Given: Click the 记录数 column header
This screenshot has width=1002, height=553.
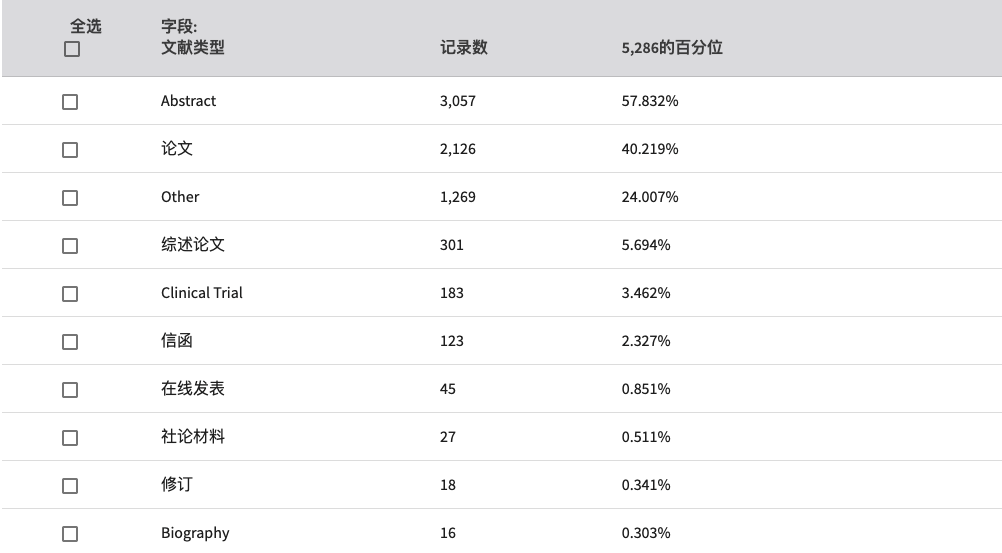Looking at the screenshot, I should 464,47.
